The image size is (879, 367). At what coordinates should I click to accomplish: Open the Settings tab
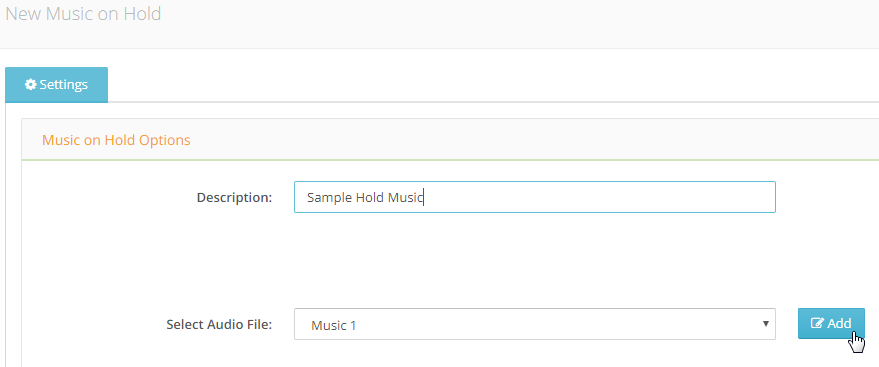(x=57, y=85)
